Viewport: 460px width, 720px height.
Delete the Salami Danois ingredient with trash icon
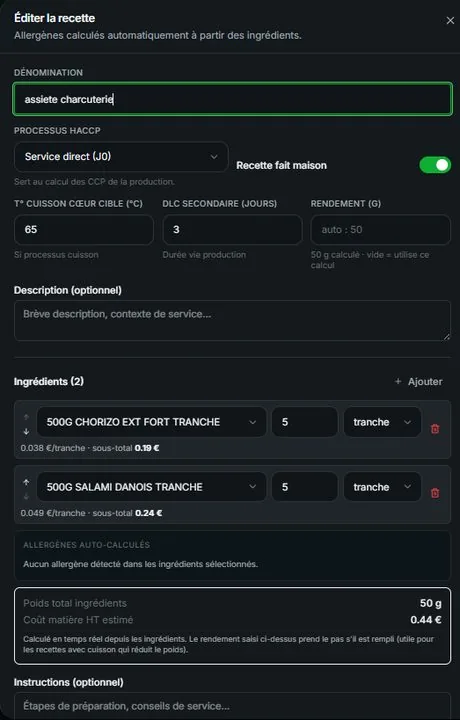click(x=435, y=493)
